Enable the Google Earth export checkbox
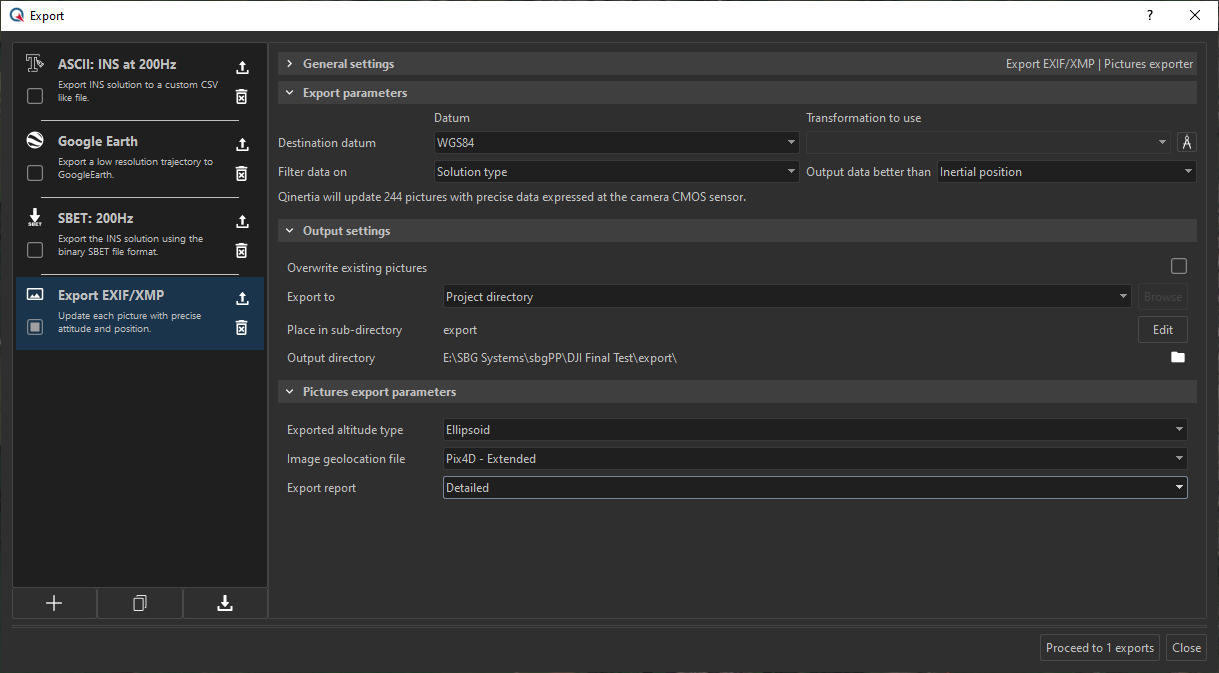Image resolution: width=1219 pixels, height=673 pixels. click(35, 173)
